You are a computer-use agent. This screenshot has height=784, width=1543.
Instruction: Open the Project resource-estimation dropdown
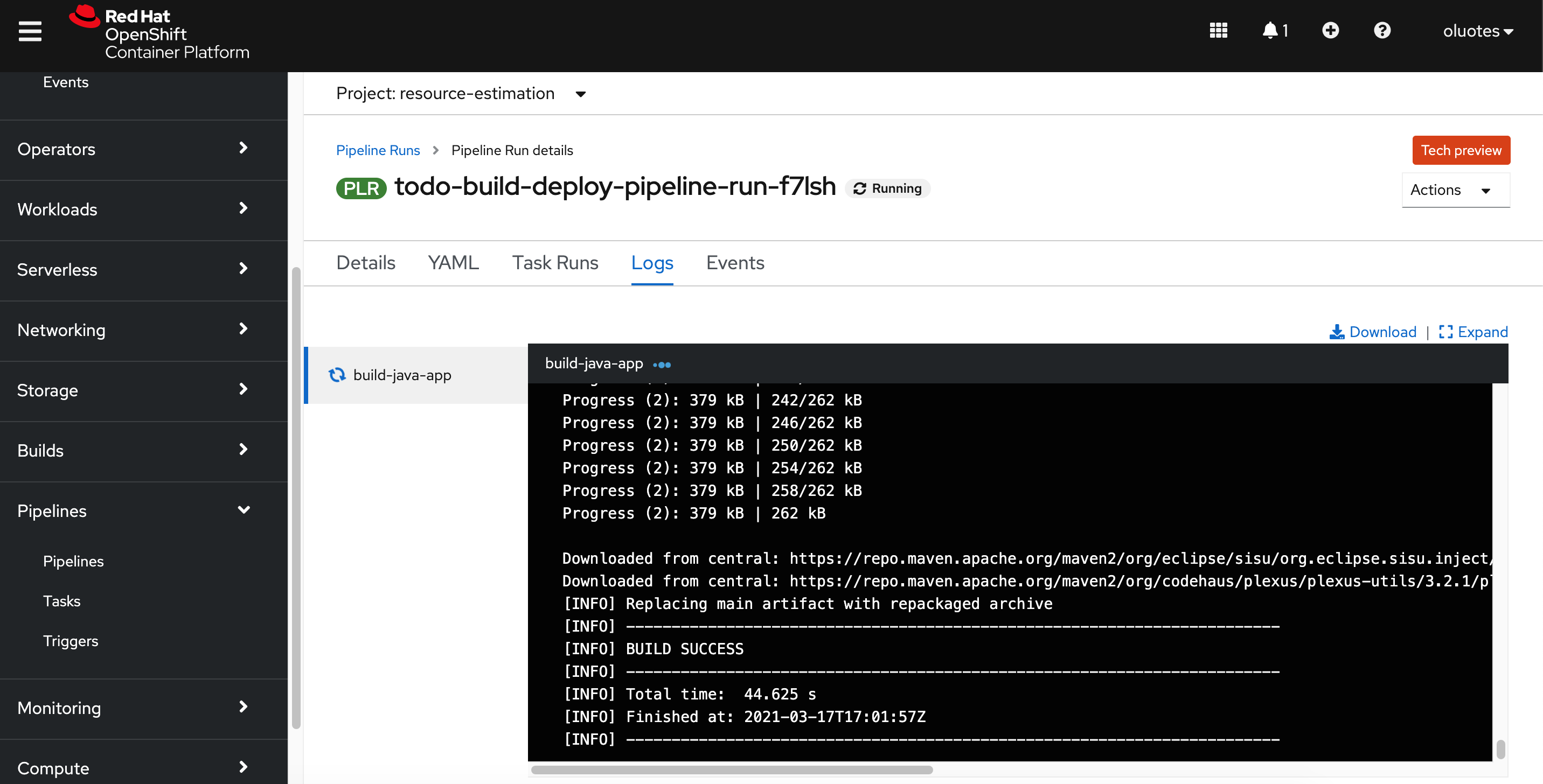461,94
